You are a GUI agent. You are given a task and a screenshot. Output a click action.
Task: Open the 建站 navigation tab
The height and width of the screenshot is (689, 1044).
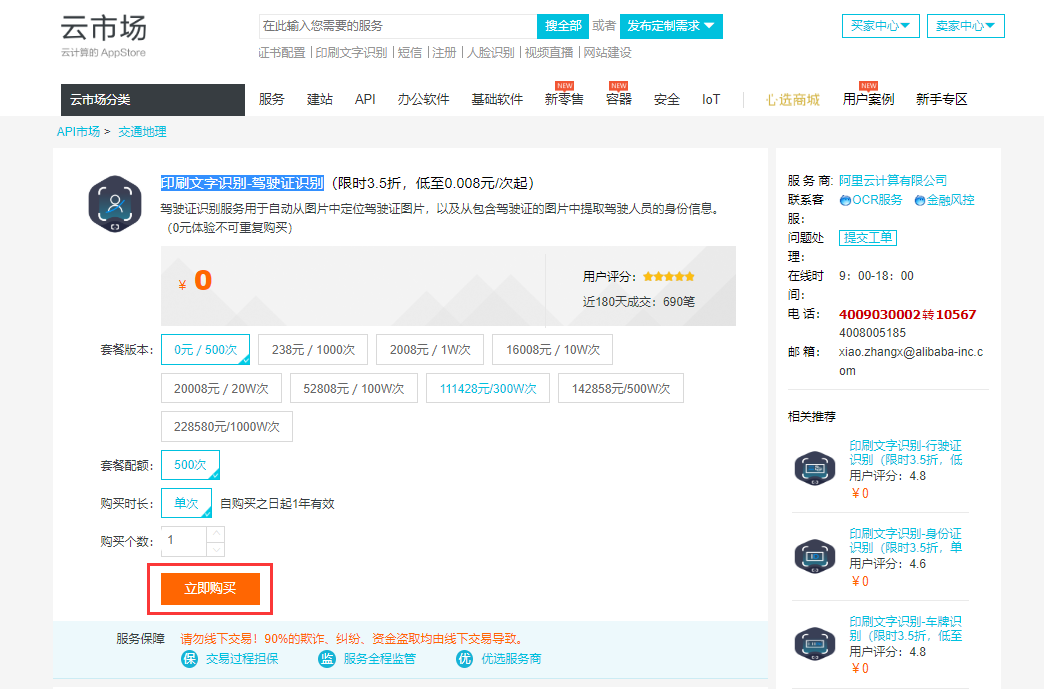tap(320, 99)
